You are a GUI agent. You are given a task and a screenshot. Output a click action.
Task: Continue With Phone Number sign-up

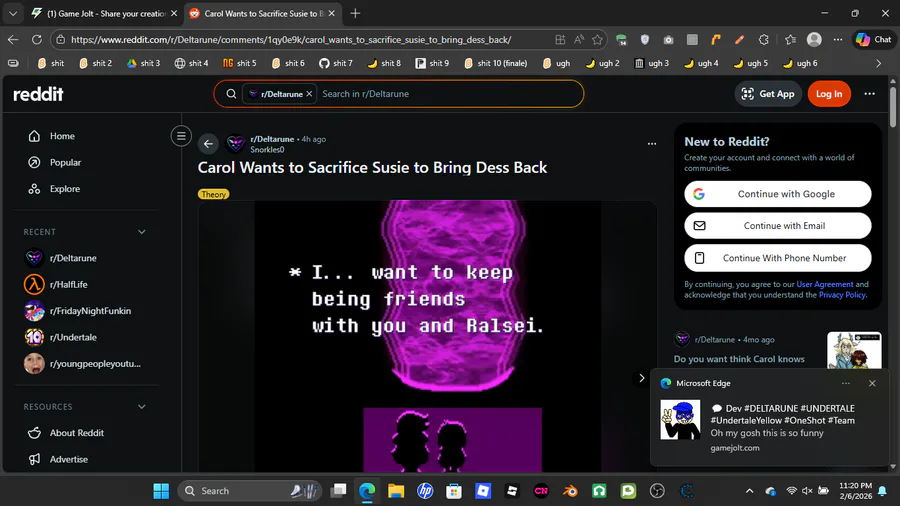click(x=777, y=258)
